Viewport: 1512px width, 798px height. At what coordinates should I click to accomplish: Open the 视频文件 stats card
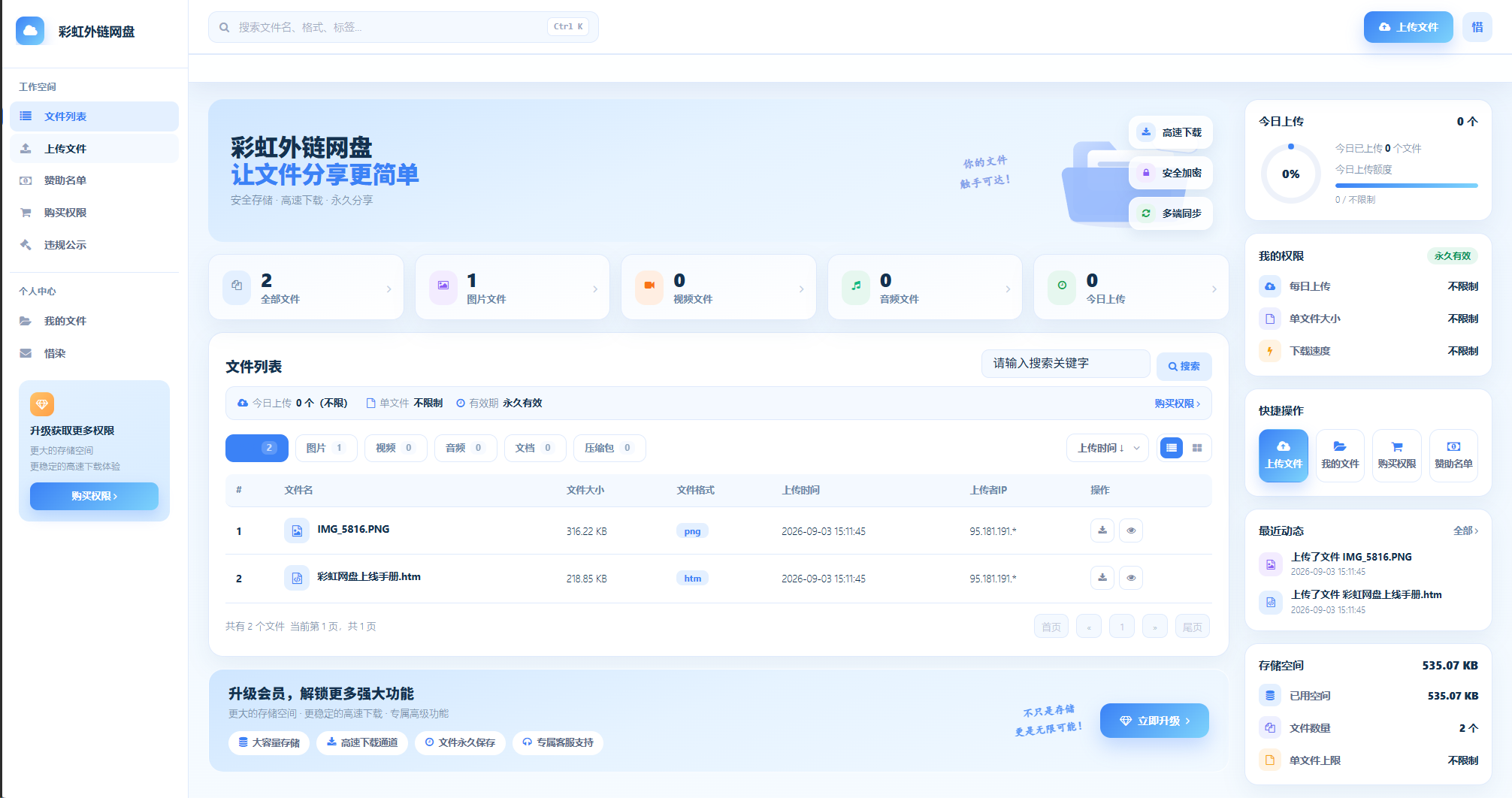(718, 288)
